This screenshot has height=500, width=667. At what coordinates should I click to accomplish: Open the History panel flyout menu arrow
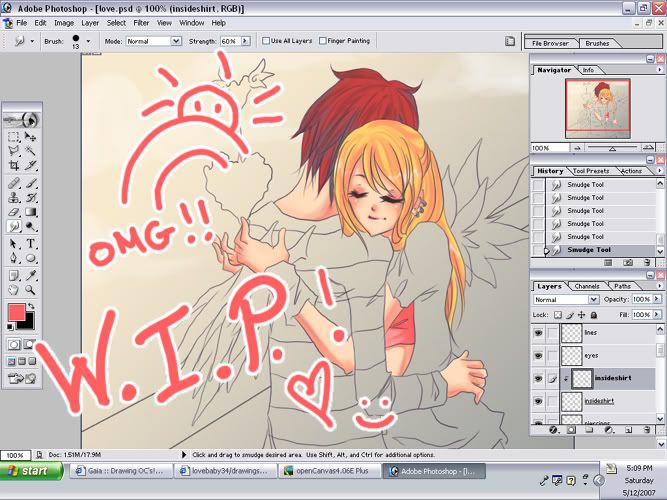(660, 171)
